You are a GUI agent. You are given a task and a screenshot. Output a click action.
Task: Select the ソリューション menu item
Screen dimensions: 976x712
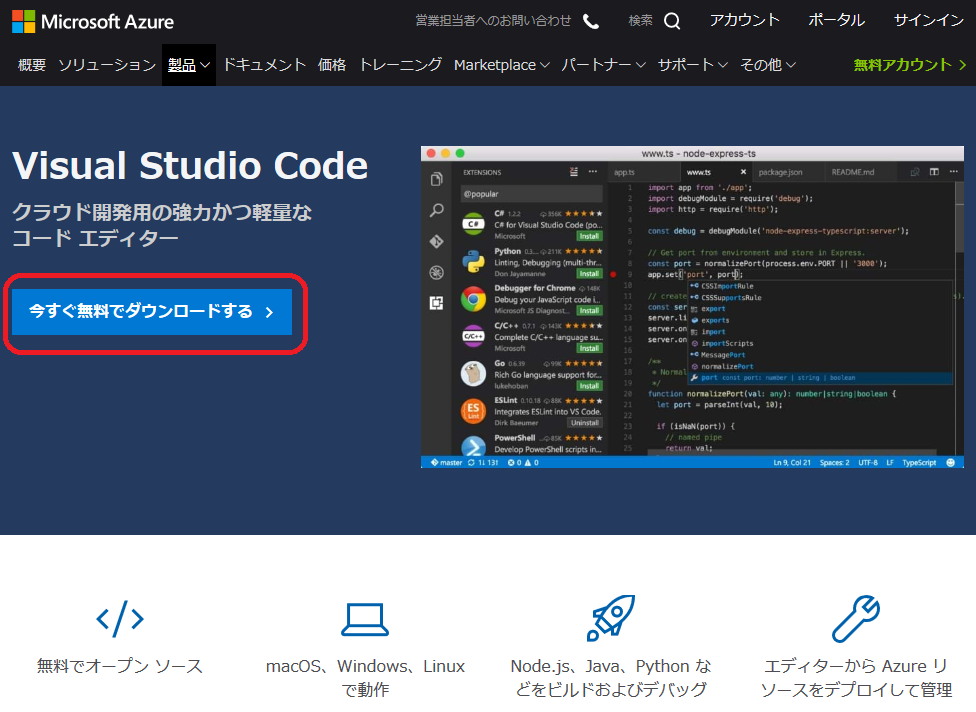[107, 65]
